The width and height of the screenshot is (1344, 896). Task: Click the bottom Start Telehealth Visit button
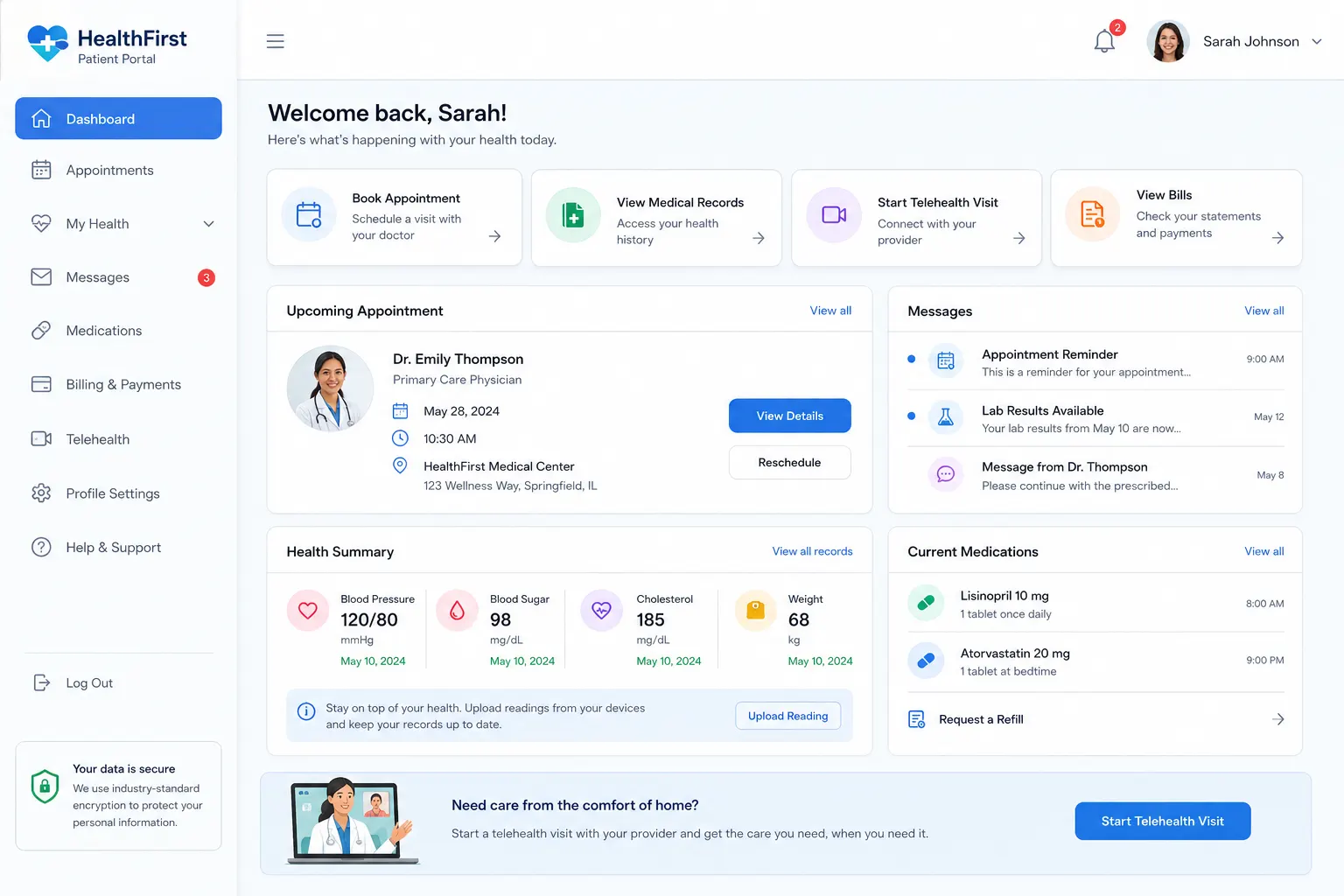pyautogui.click(x=1162, y=821)
